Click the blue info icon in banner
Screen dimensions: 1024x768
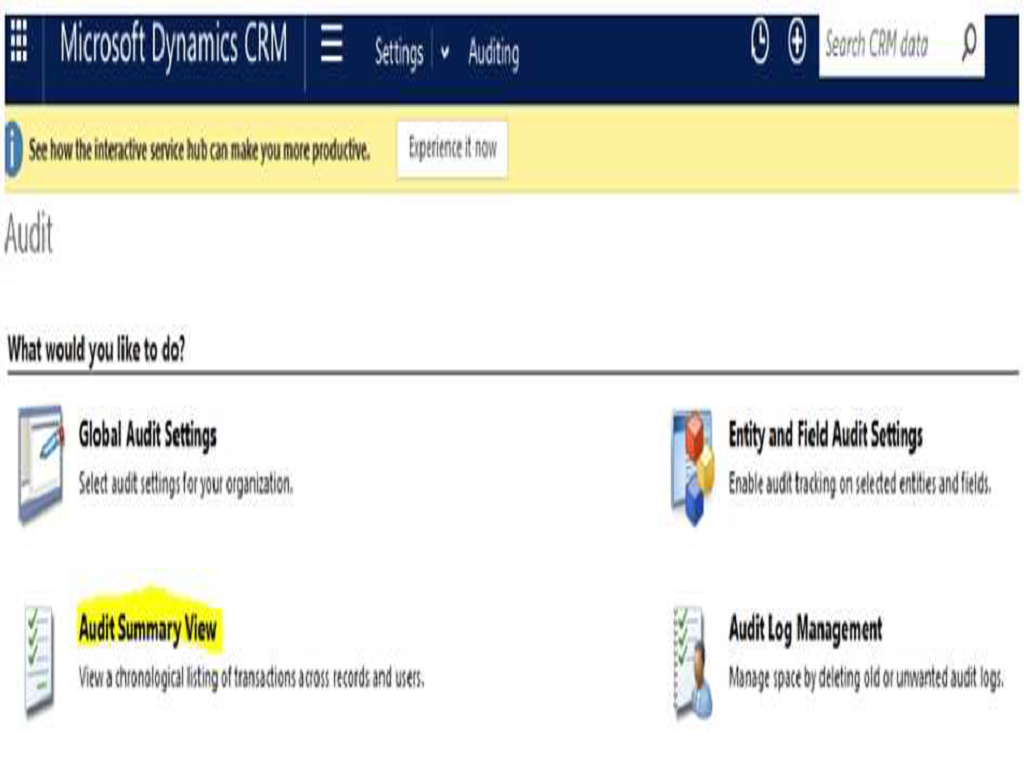tap(14, 150)
